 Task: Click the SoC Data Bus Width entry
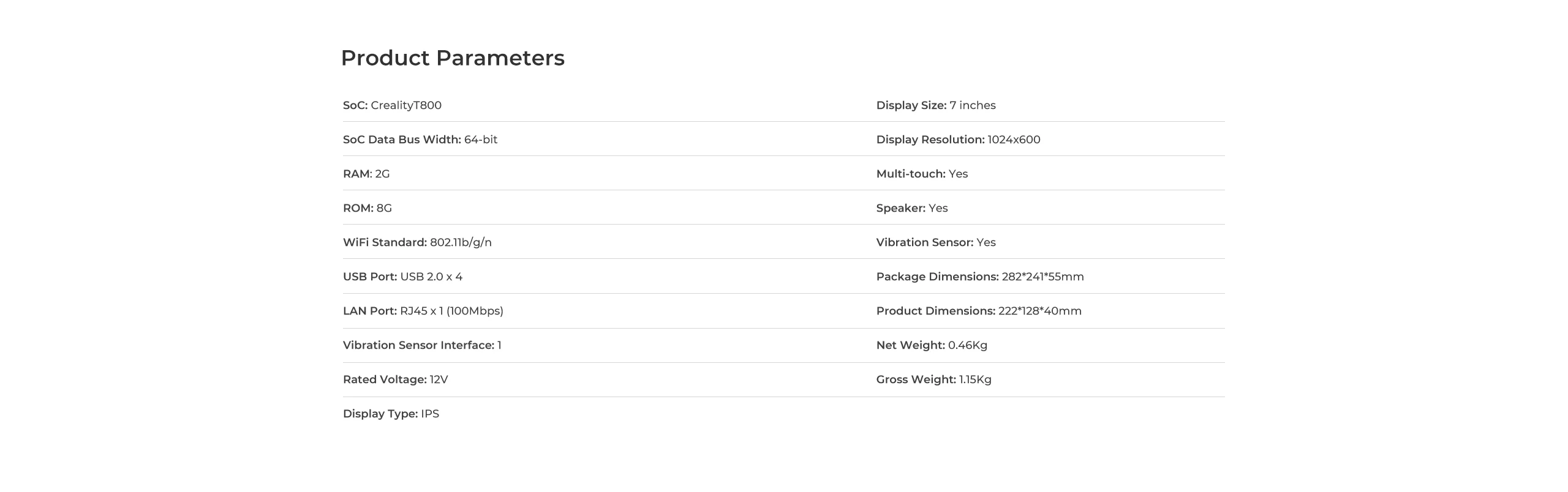click(420, 140)
